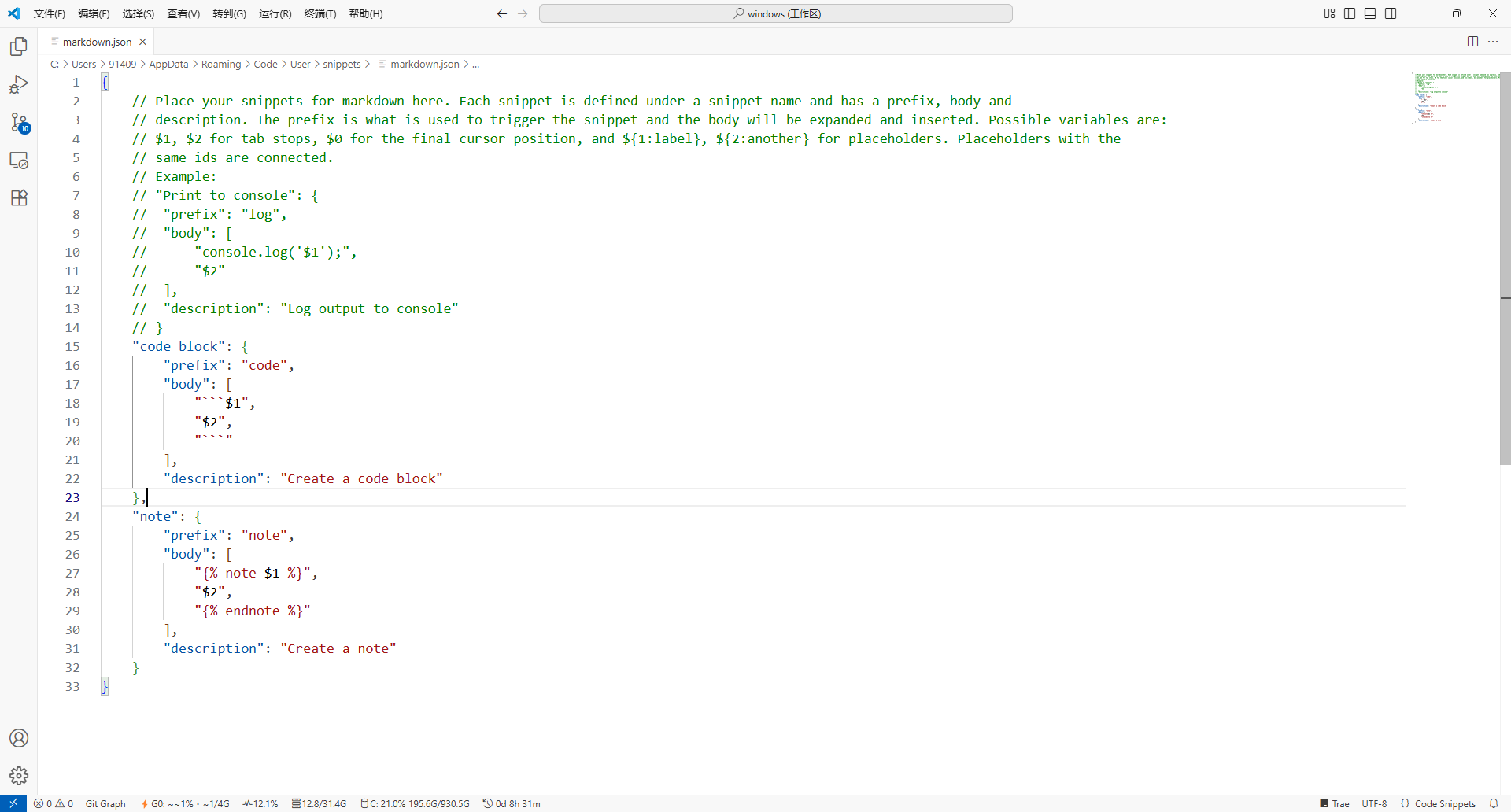Split the editor to the right
This screenshot has height=812, width=1511.
pos(1472,42)
